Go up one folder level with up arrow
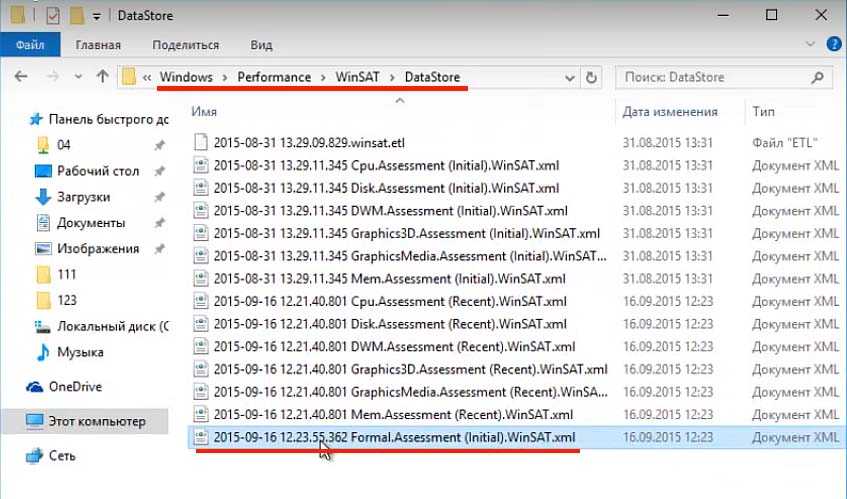847x499 pixels. pyautogui.click(x=102, y=77)
